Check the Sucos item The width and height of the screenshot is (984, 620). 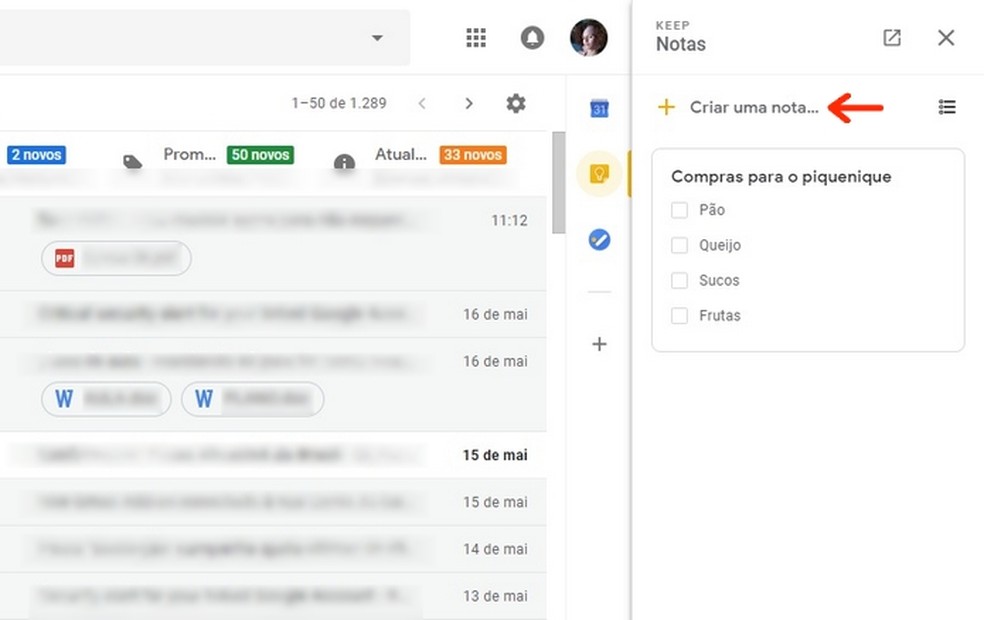tap(679, 280)
